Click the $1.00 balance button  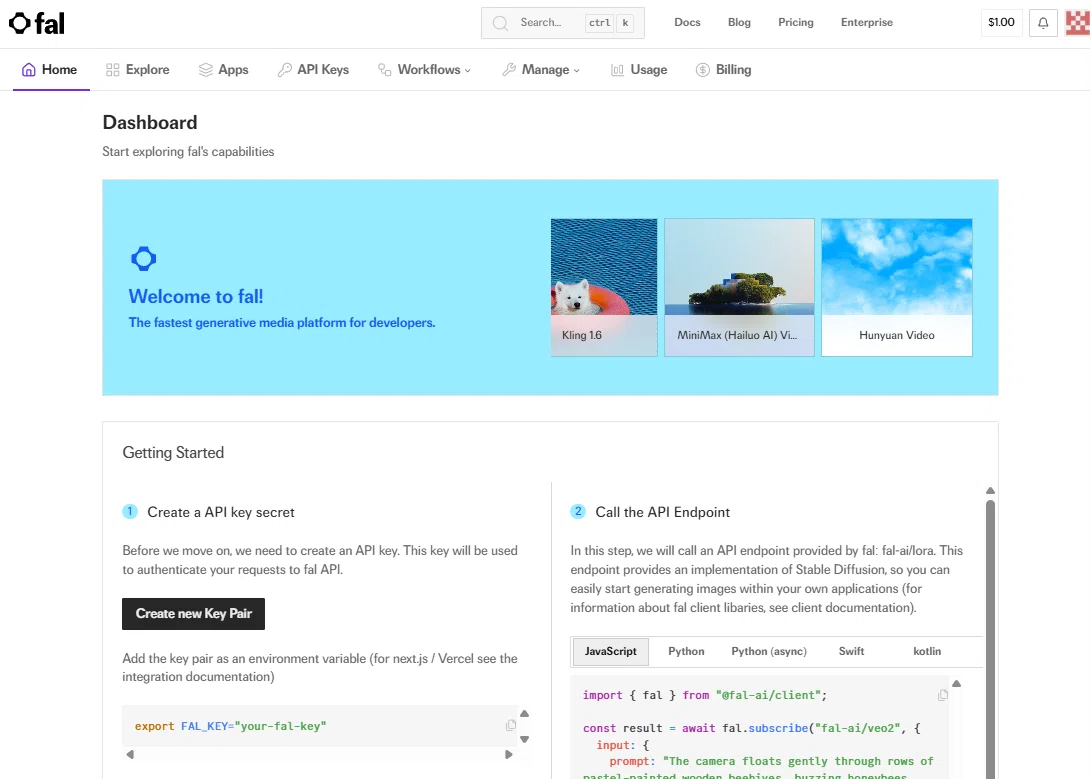pyautogui.click(x=1001, y=22)
